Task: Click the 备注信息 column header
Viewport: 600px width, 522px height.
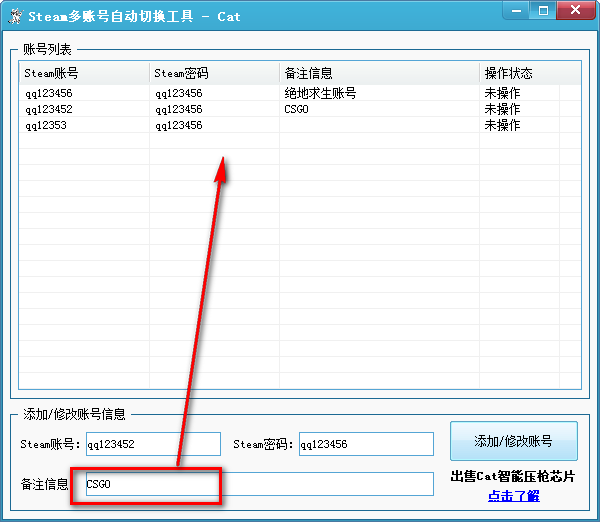Action: (379, 73)
